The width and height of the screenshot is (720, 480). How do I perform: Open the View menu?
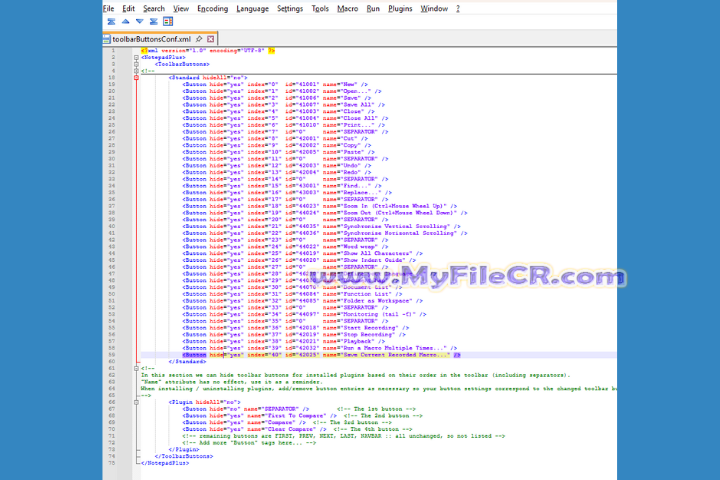coord(181,9)
